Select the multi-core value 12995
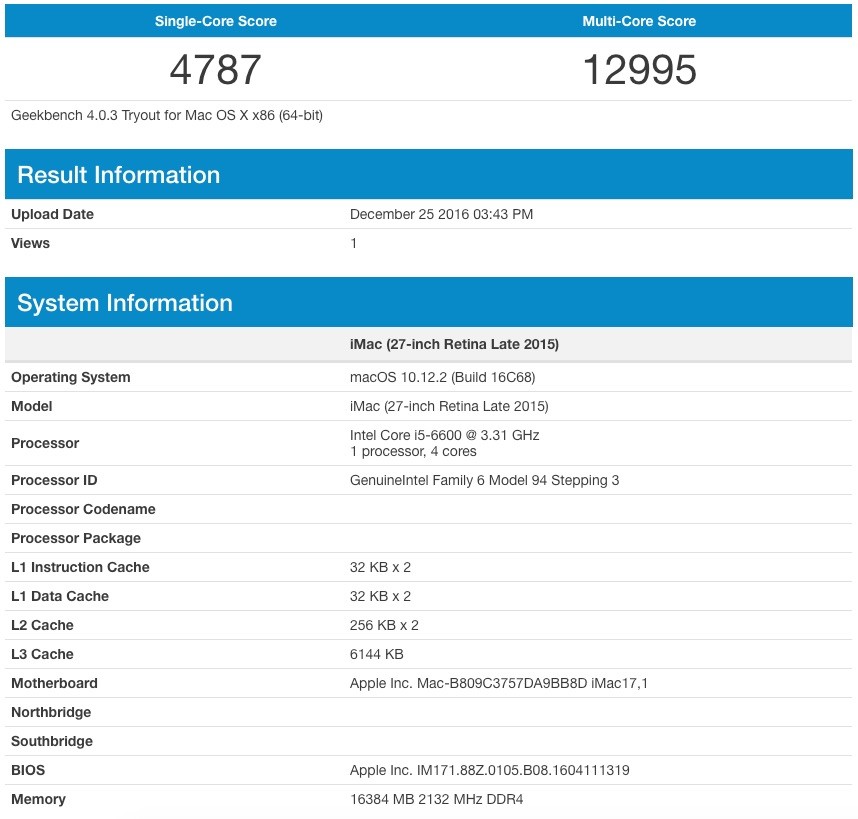This screenshot has width=858, height=819. (x=640, y=69)
